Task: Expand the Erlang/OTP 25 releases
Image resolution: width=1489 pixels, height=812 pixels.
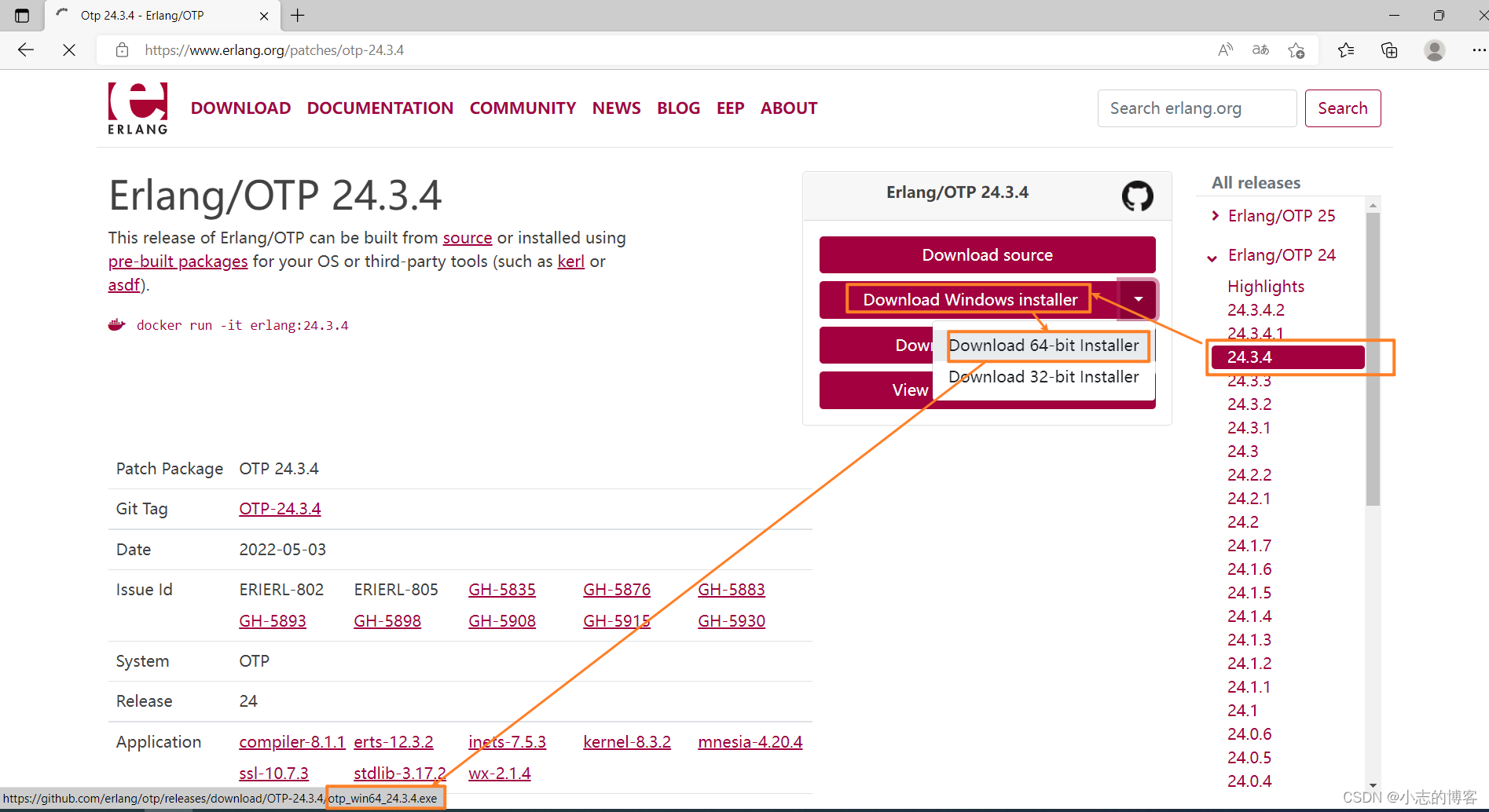Action: [1216, 216]
